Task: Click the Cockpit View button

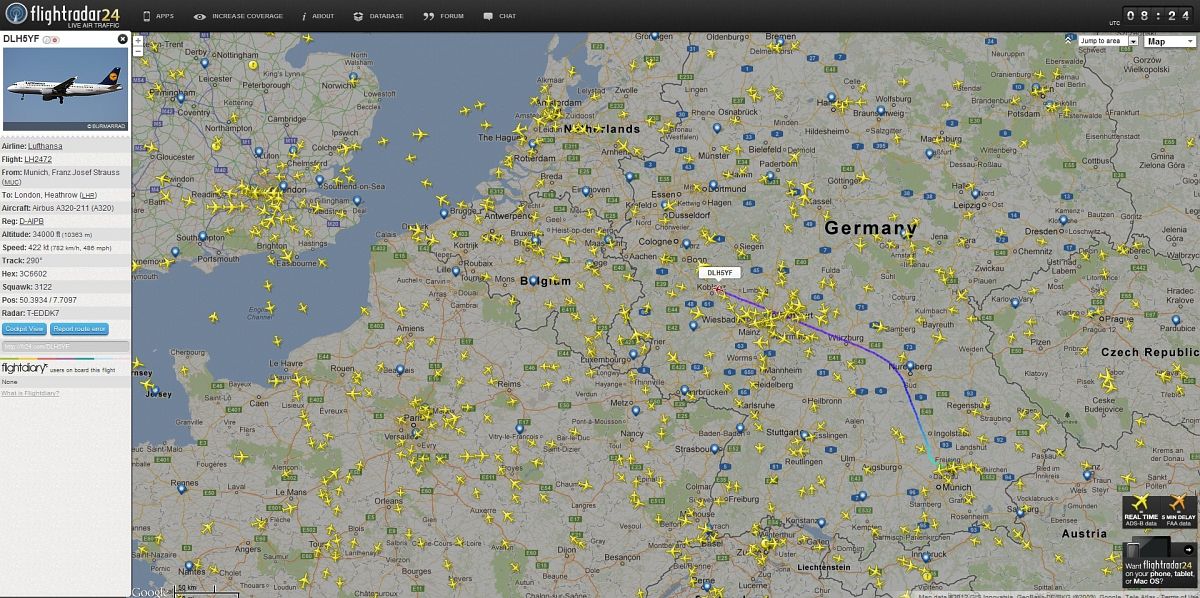Action: [x=25, y=329]
